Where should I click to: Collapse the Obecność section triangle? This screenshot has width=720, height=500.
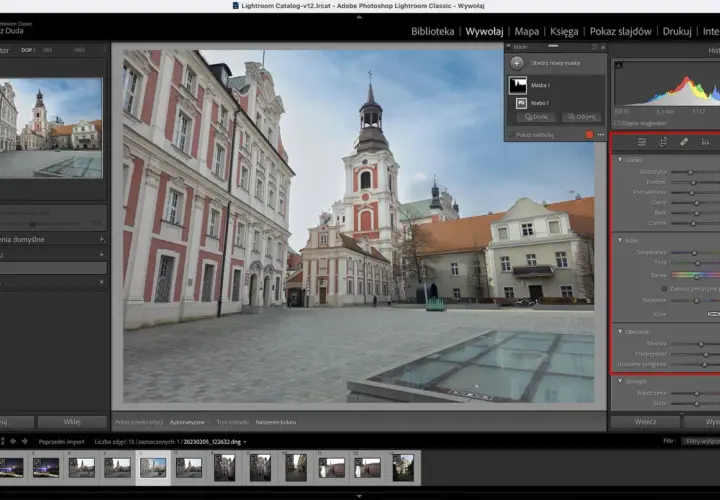pos(620,331)
